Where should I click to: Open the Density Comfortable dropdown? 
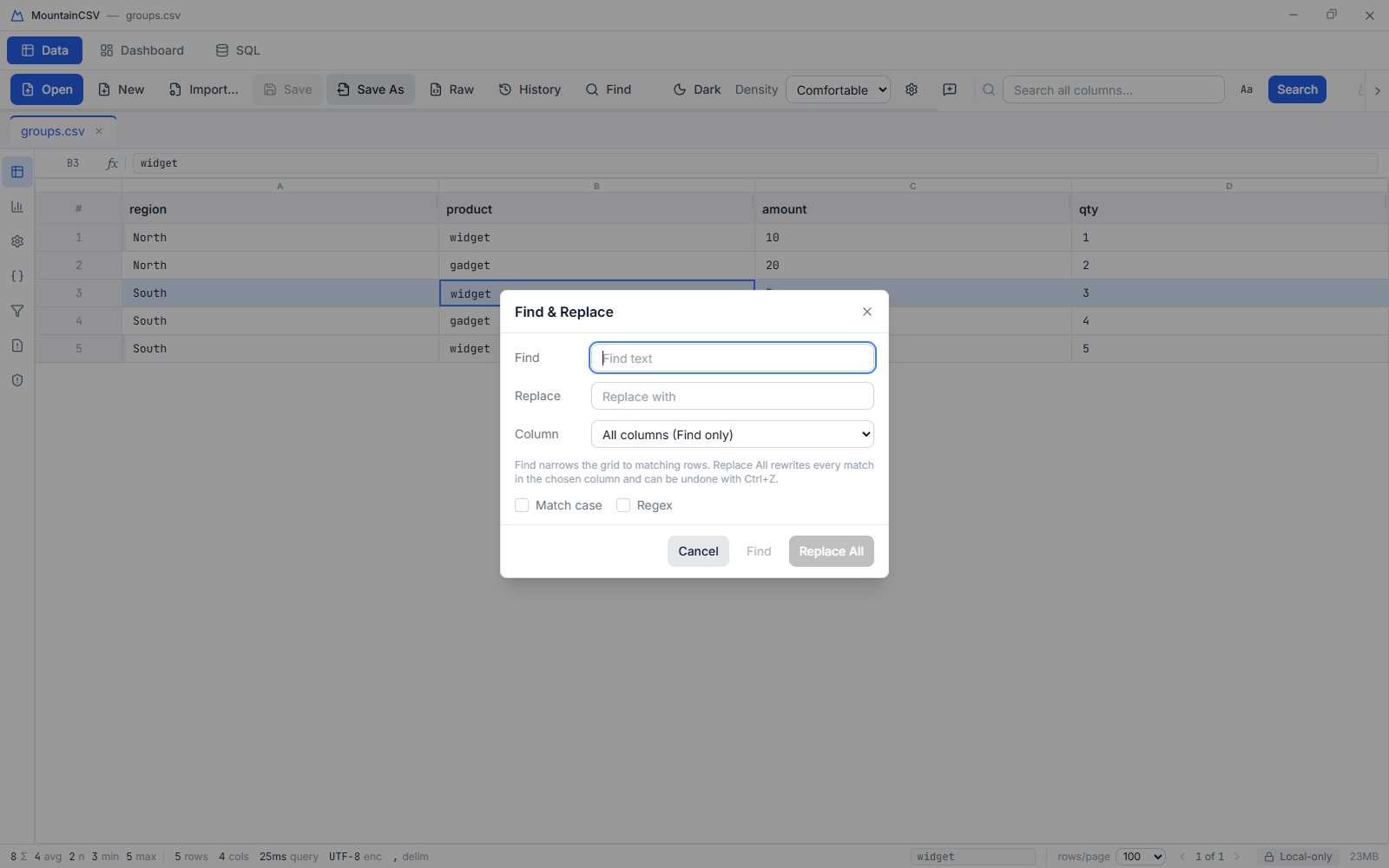pos(838,89)
